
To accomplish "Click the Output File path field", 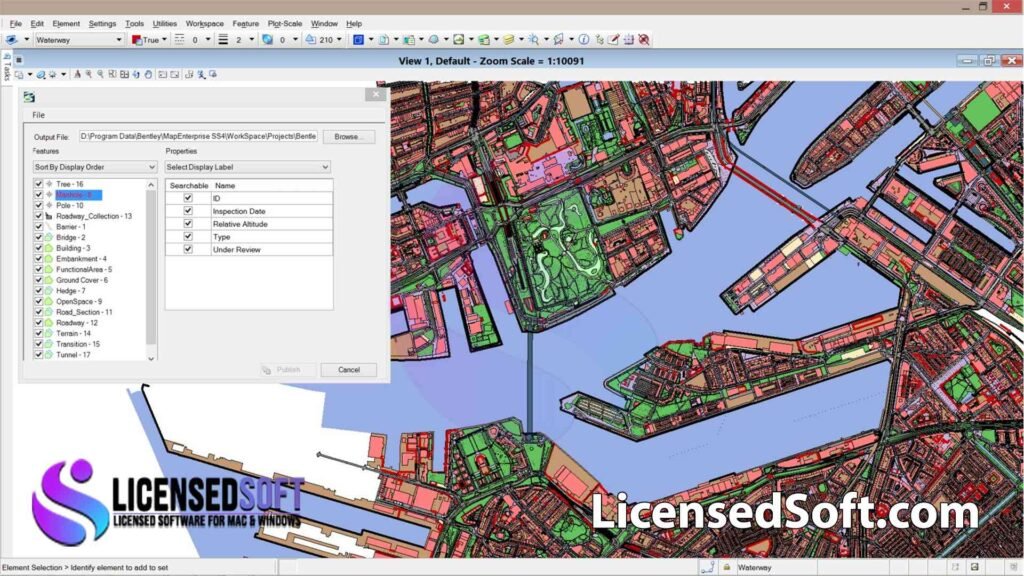I will click(x=199, y=136).
